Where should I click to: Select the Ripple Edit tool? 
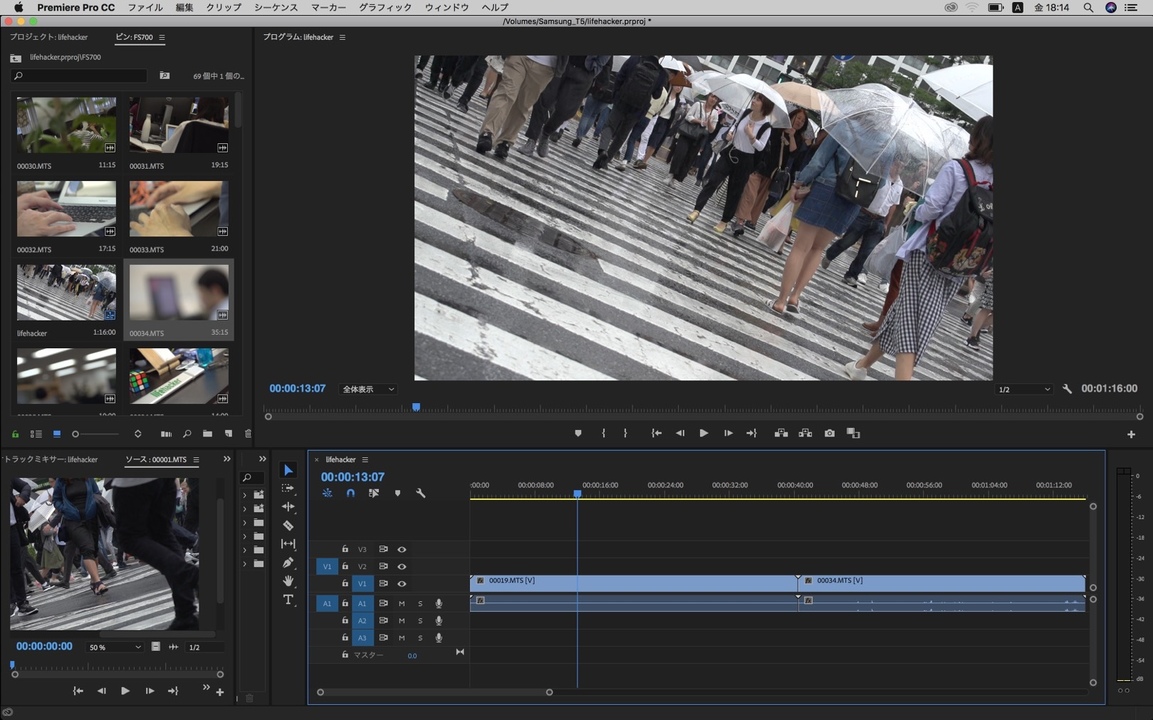coord(288,507)
